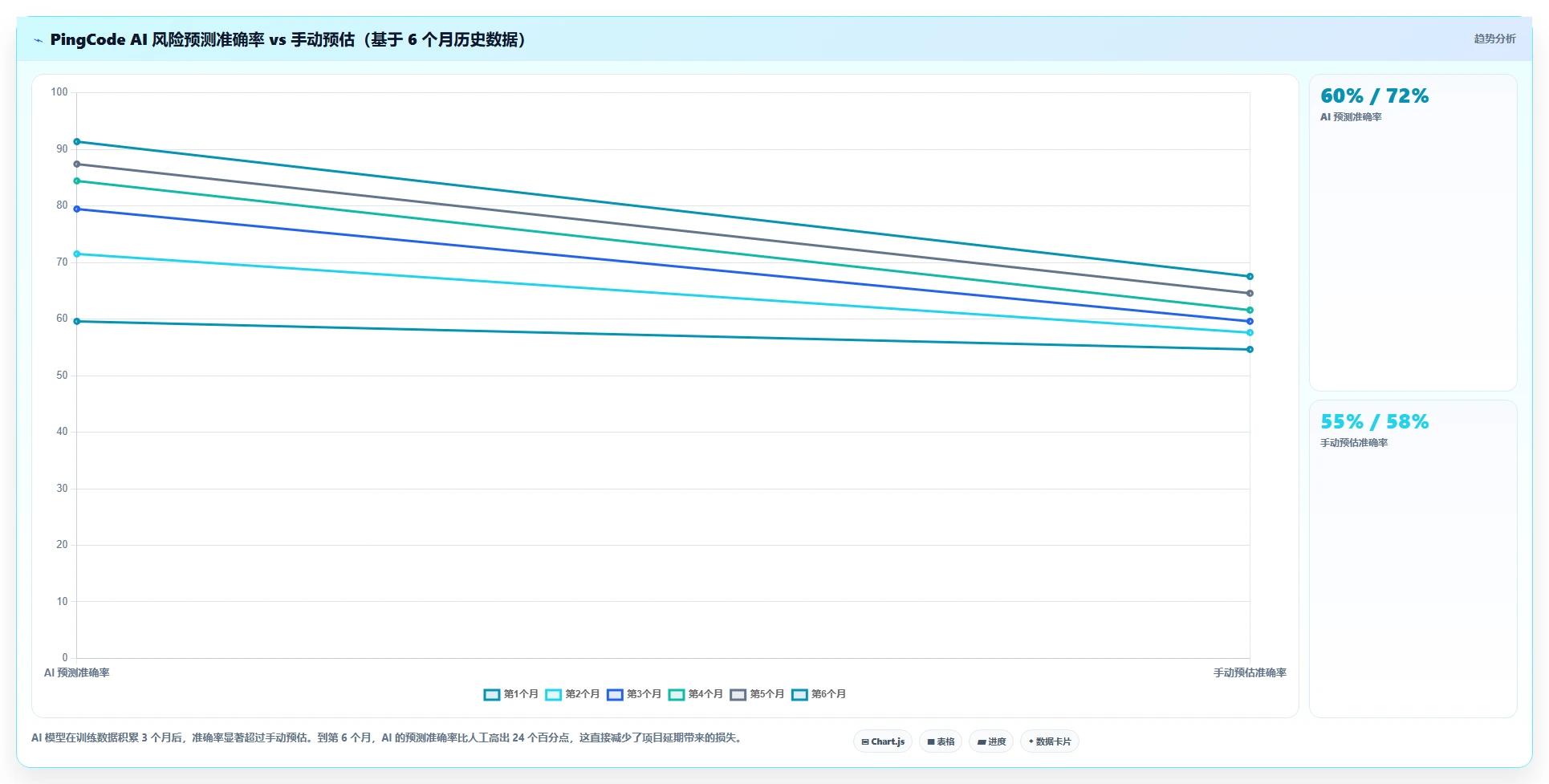
Task: Toggle the 第2个月 legend color box
Action: (x=553, y=694)
